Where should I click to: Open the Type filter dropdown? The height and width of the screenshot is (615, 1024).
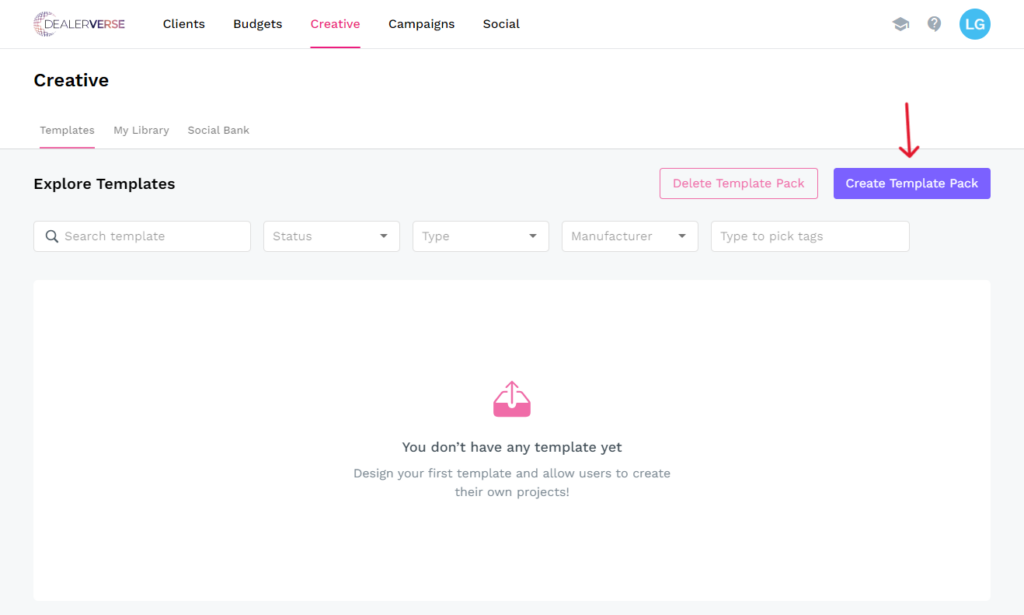(x=480, y=237)
